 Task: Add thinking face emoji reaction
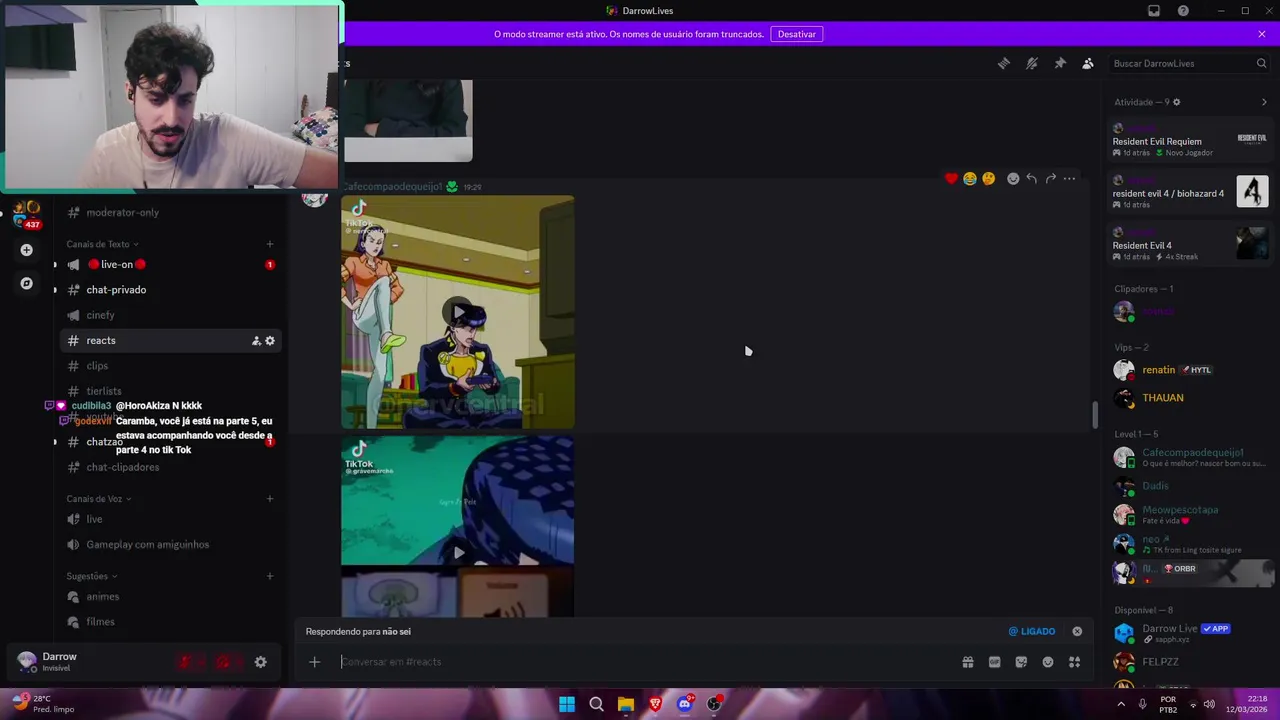pyautogui.click(x=989, y=178)
